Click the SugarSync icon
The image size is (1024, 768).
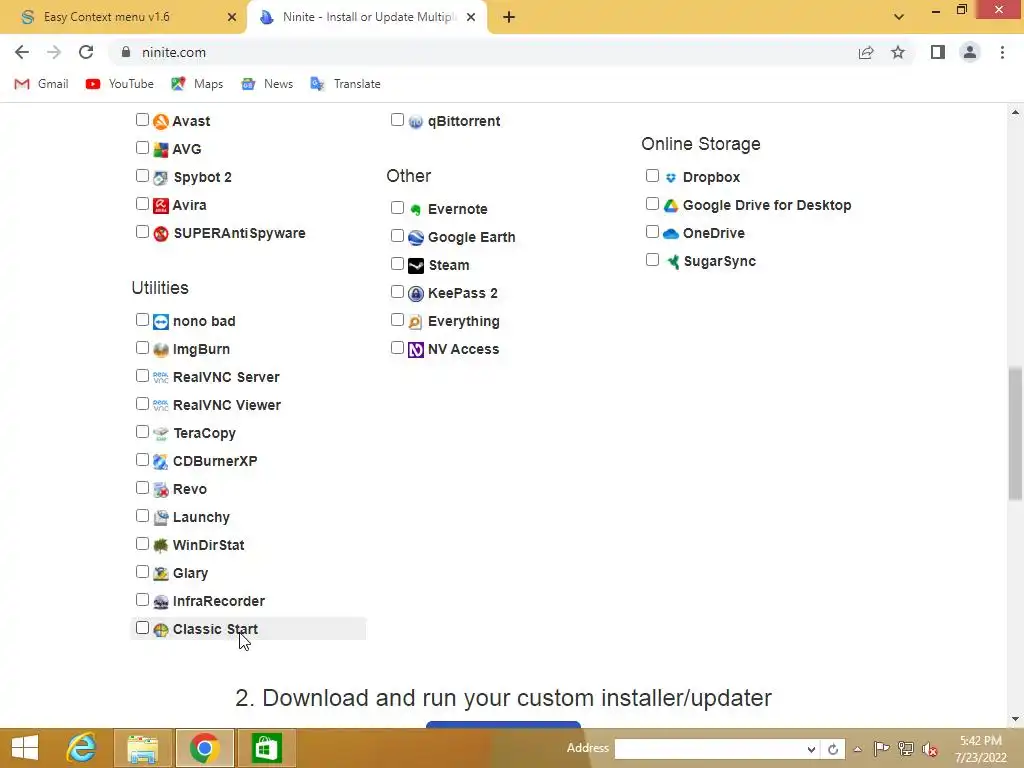672,262
